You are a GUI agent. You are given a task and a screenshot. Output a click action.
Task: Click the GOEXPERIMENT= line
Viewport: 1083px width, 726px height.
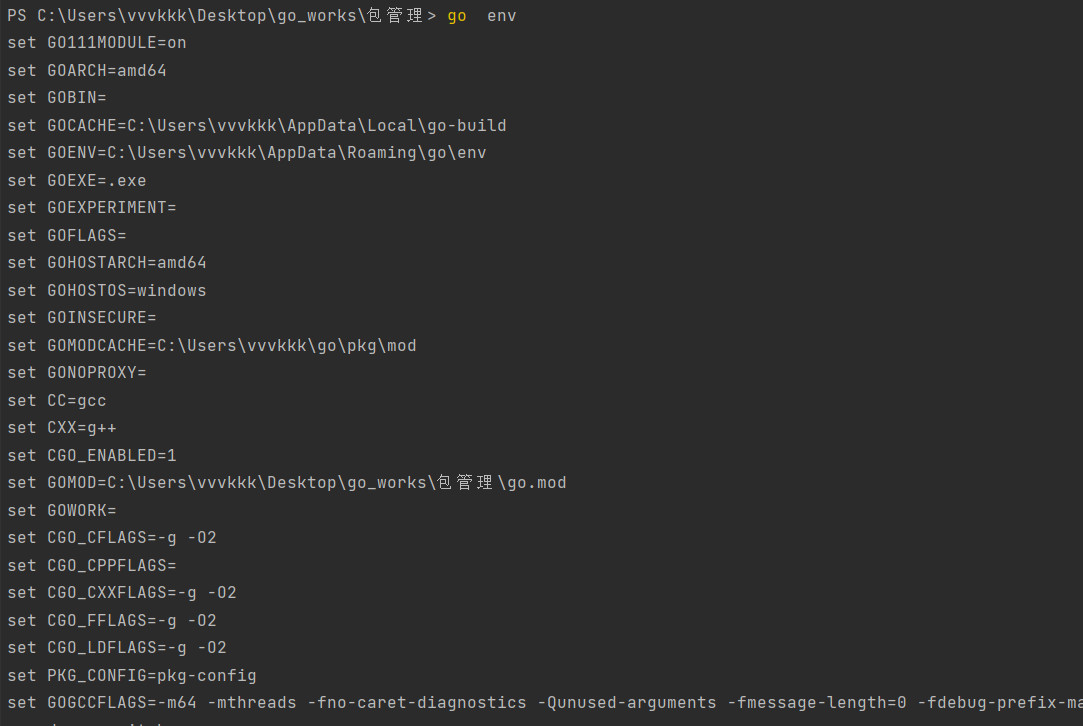[92, 208]
